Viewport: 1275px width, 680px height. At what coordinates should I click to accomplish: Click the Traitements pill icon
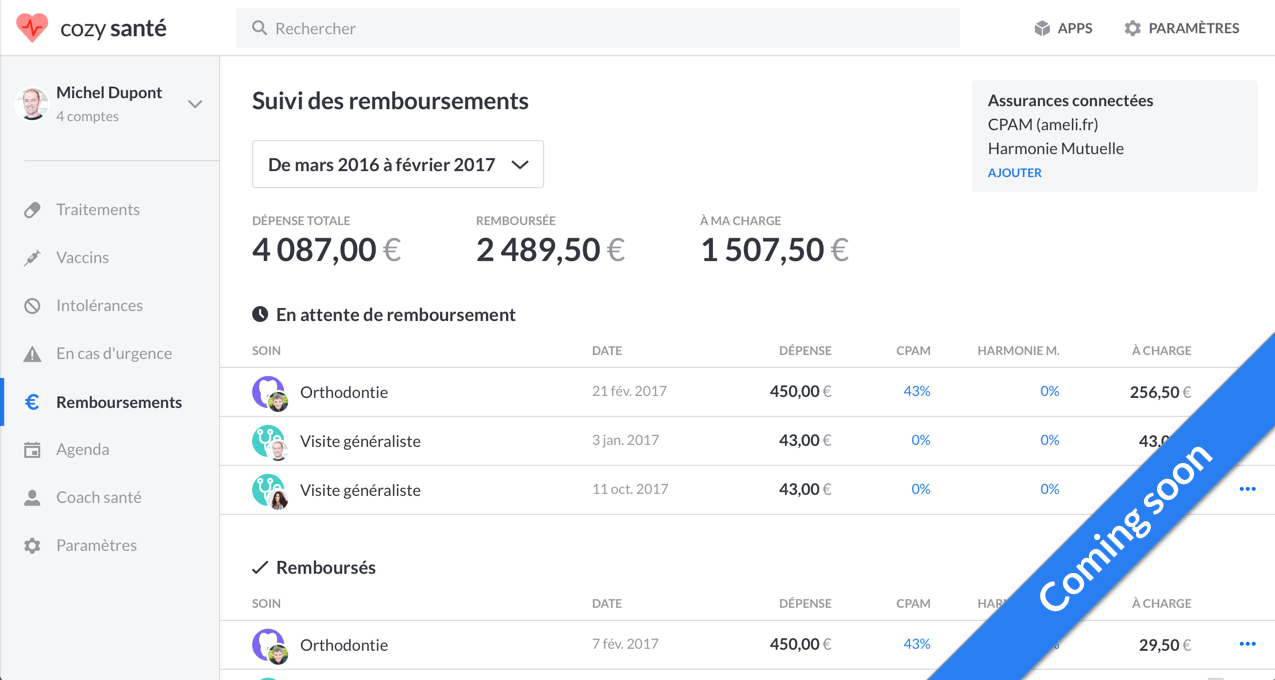(x=32, y=210)
